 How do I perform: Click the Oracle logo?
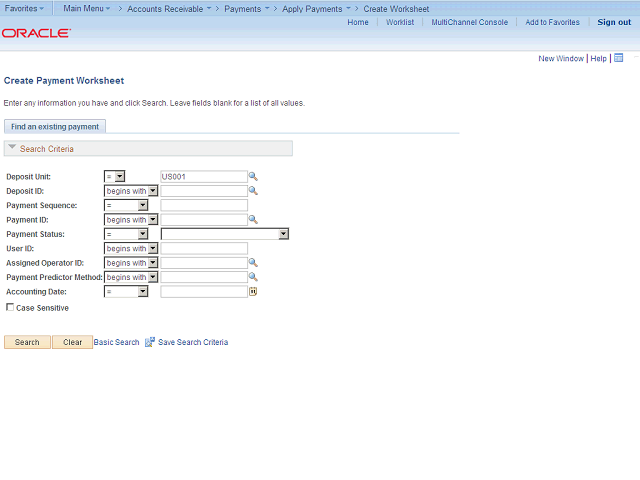(x=36, y=33)
